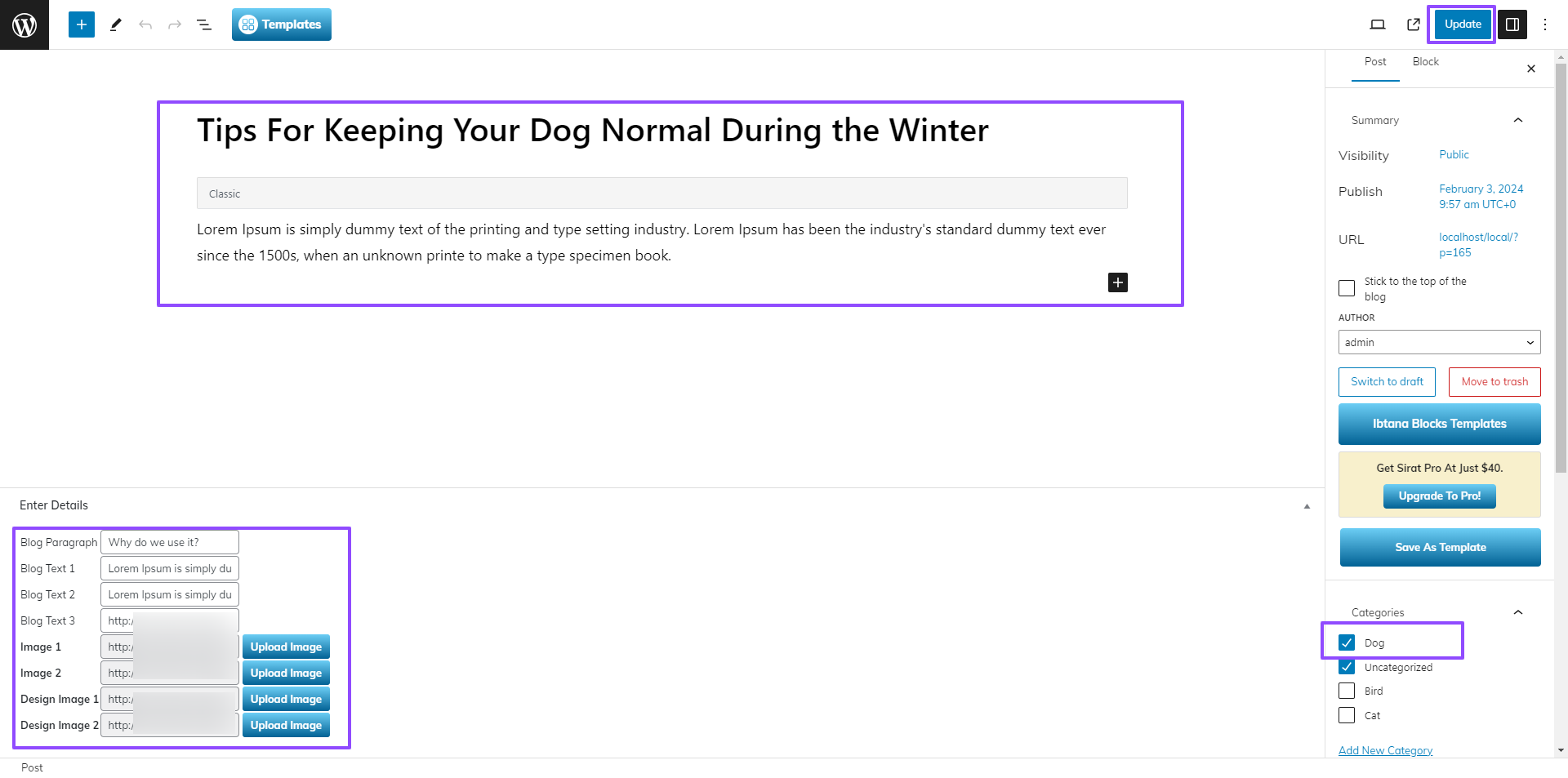Click the Update button
Screen dimensions: 1568x778
[1462, 24]
